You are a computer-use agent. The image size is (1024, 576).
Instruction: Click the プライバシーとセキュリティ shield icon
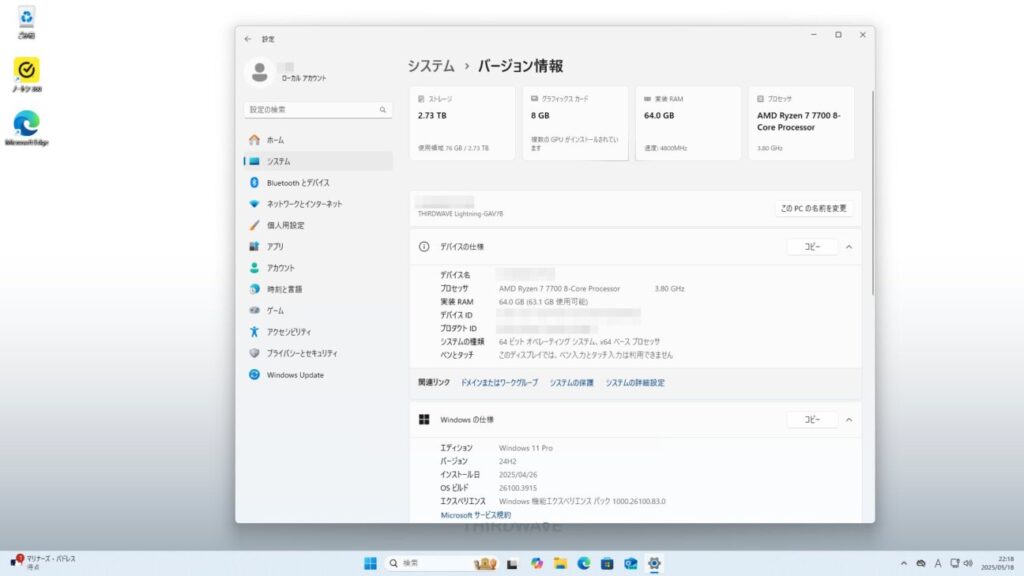coord(255,353)
